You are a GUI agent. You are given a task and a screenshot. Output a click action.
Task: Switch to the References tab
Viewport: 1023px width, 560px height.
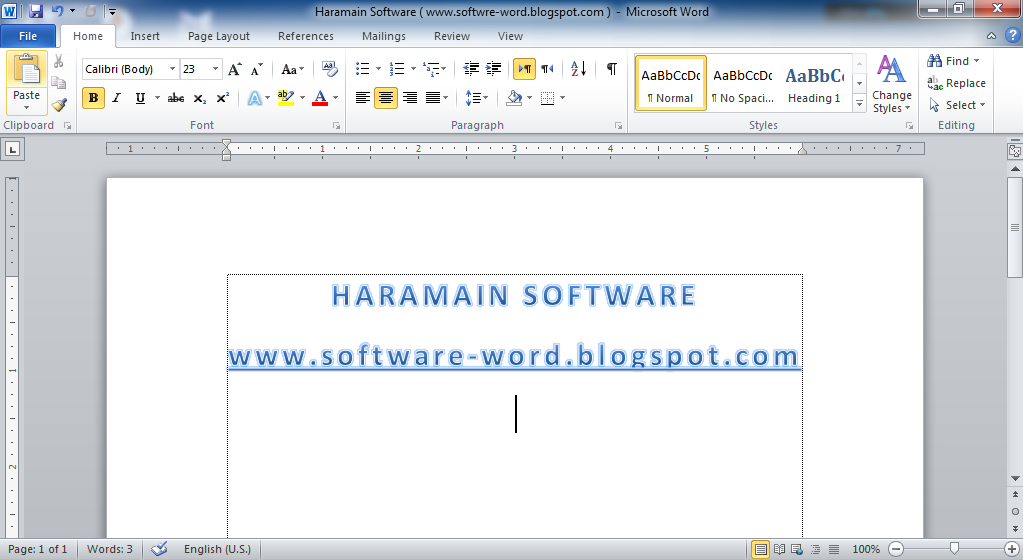[305, 36]
